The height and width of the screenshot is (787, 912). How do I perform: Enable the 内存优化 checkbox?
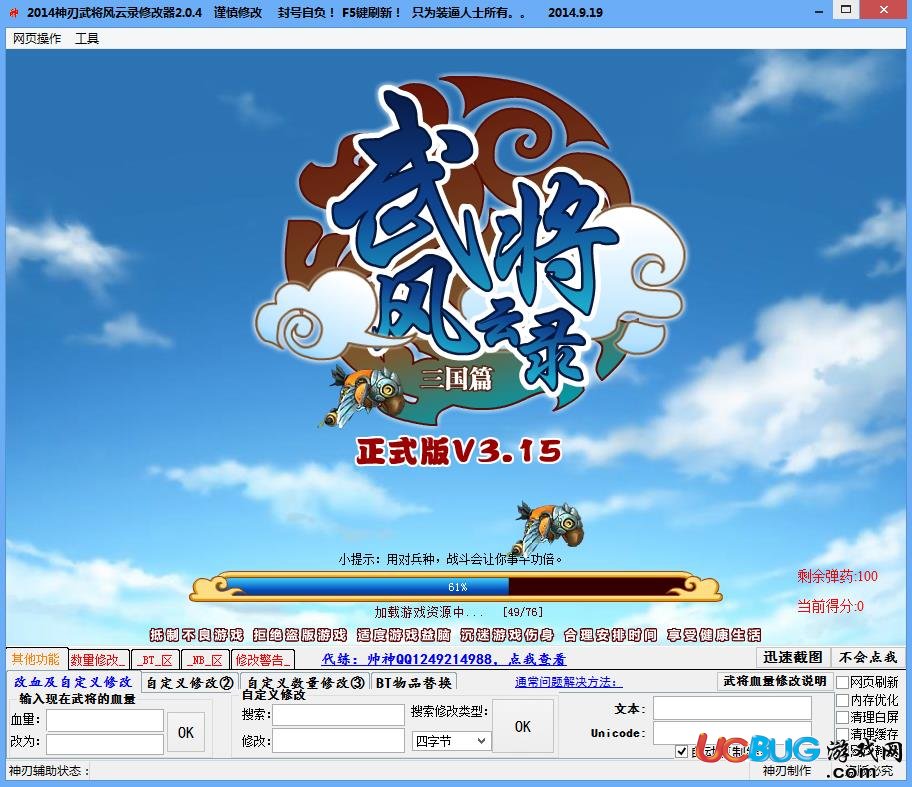click(x=842, y=700)
